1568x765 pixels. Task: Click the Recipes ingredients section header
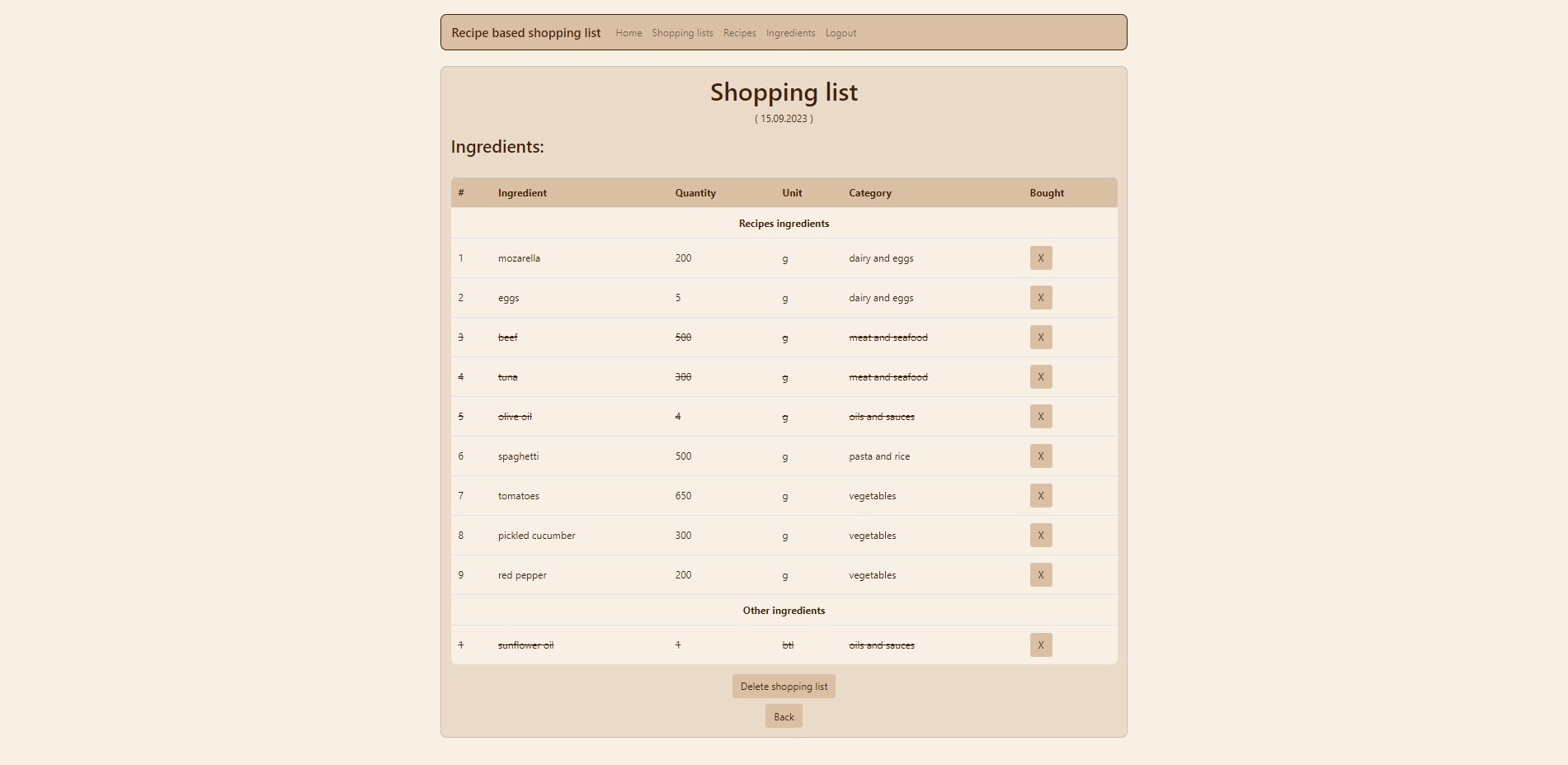[x=783, y=223]
